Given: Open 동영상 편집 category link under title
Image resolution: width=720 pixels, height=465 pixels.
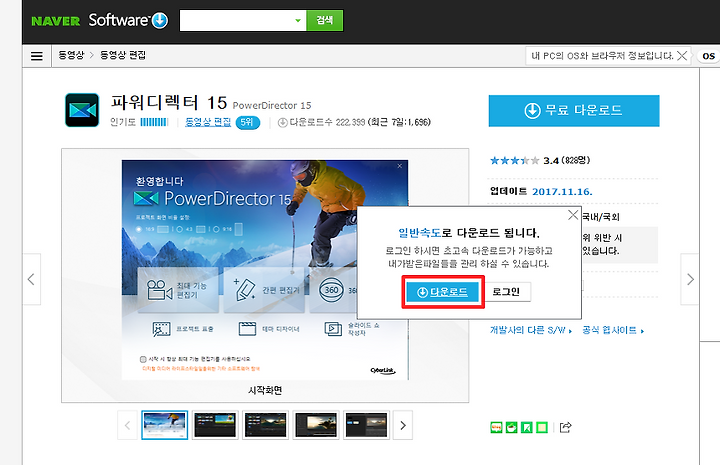Looking at the screenshot, I should (208, 122).
